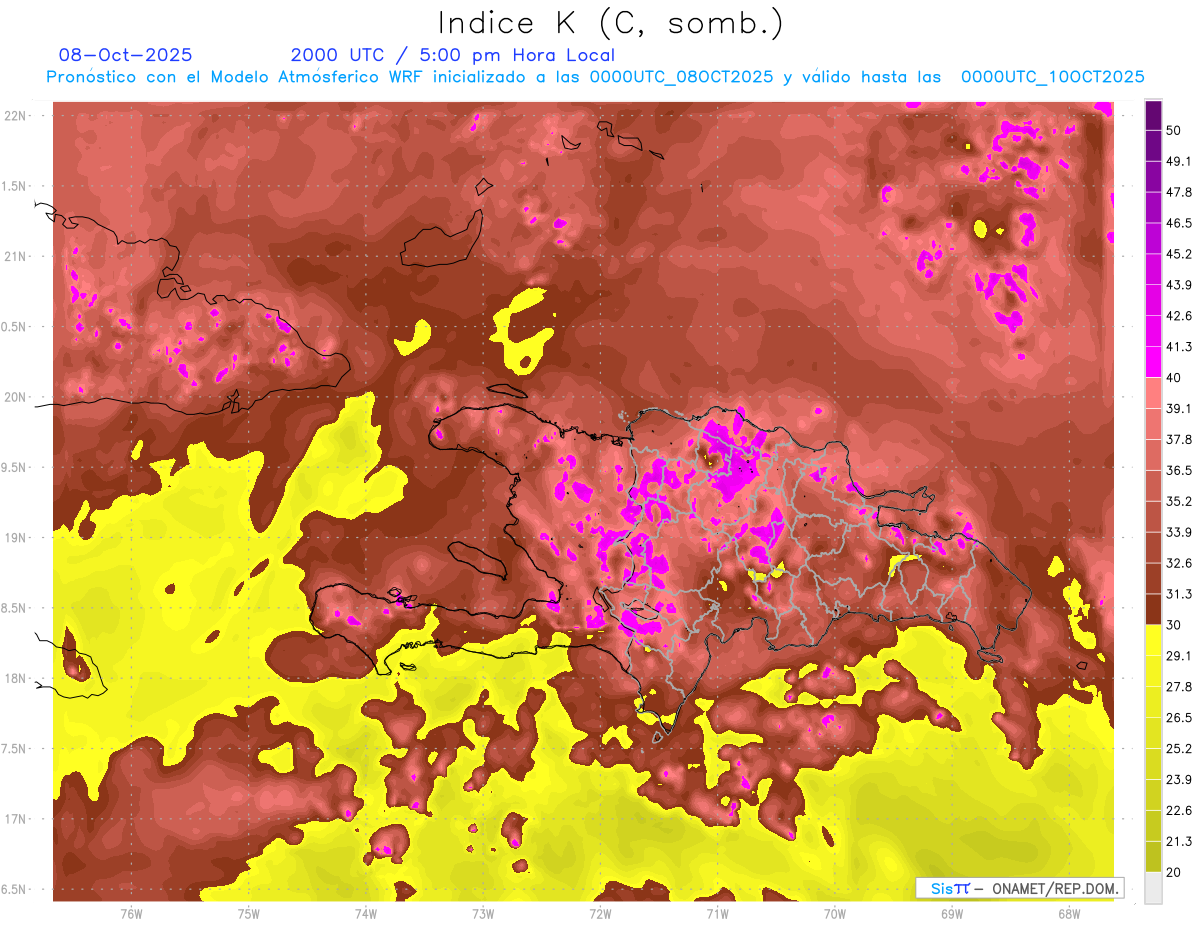This screenshot has height=927, width=1200.
Task: Click the darkest purple swatch atop the color bar
Action: click(x=1153, y=116)
